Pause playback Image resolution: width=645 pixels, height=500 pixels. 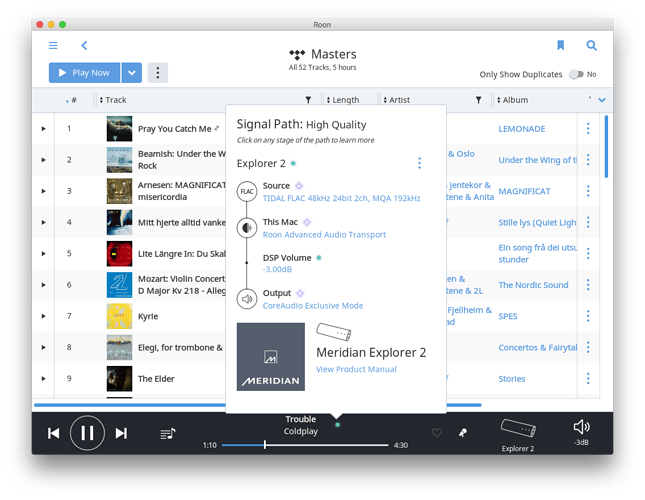(x=87, y=433)
